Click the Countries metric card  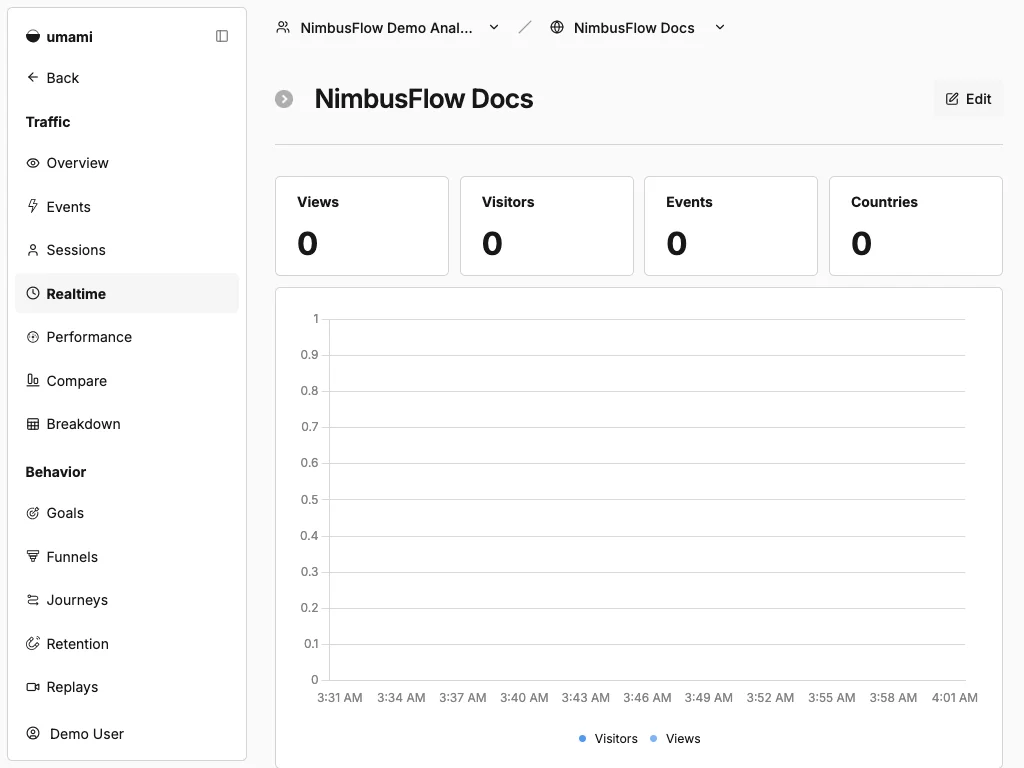click(x=916, y=226)
